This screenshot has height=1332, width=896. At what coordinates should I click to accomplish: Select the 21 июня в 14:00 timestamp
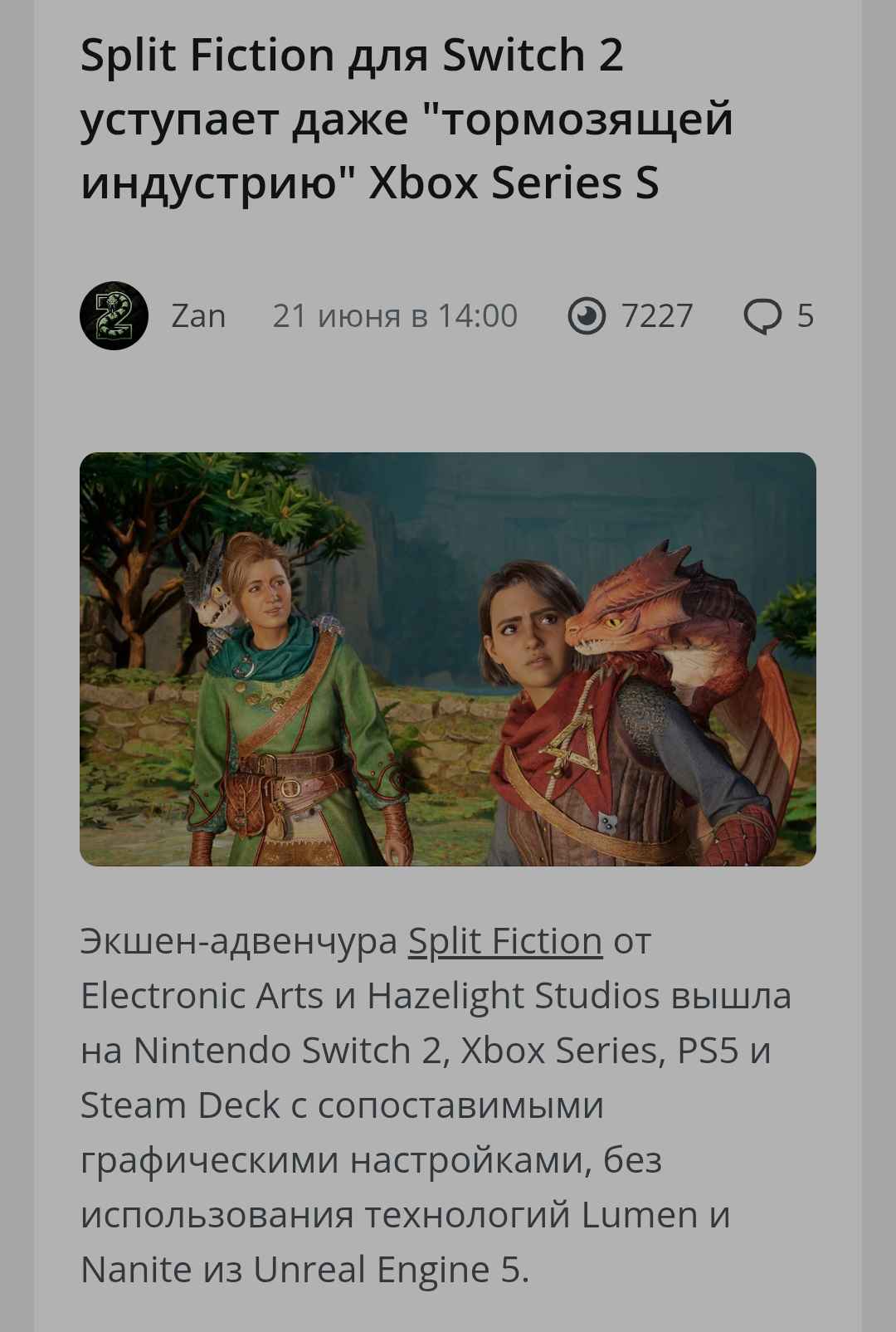(395, 316)
